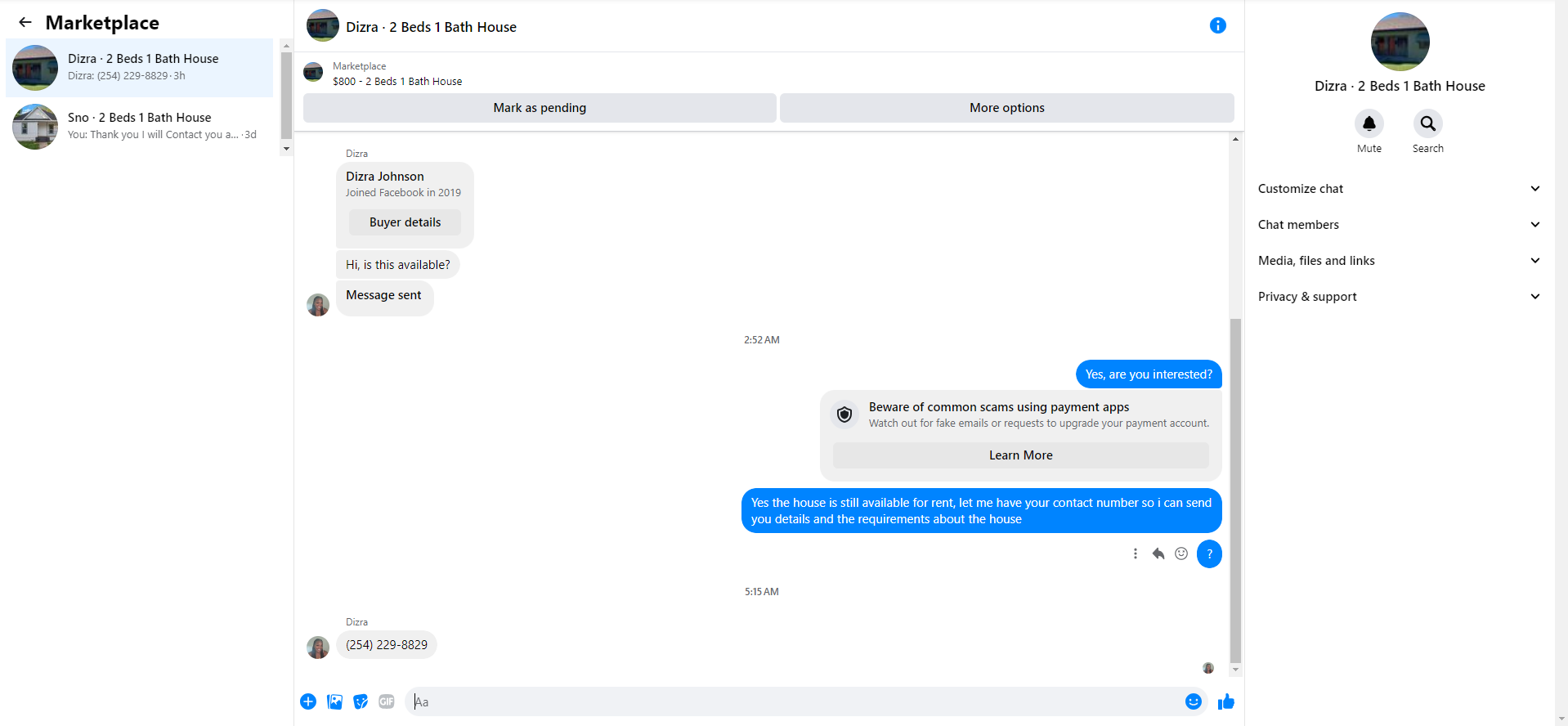
Task: Expand Media, files and links section
Action: (1400, 261)
